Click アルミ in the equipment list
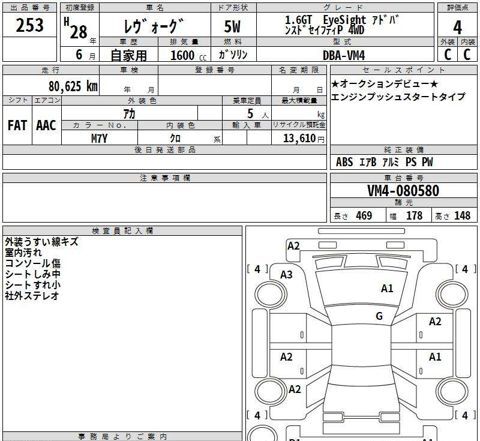 click(x=390, y=162)
